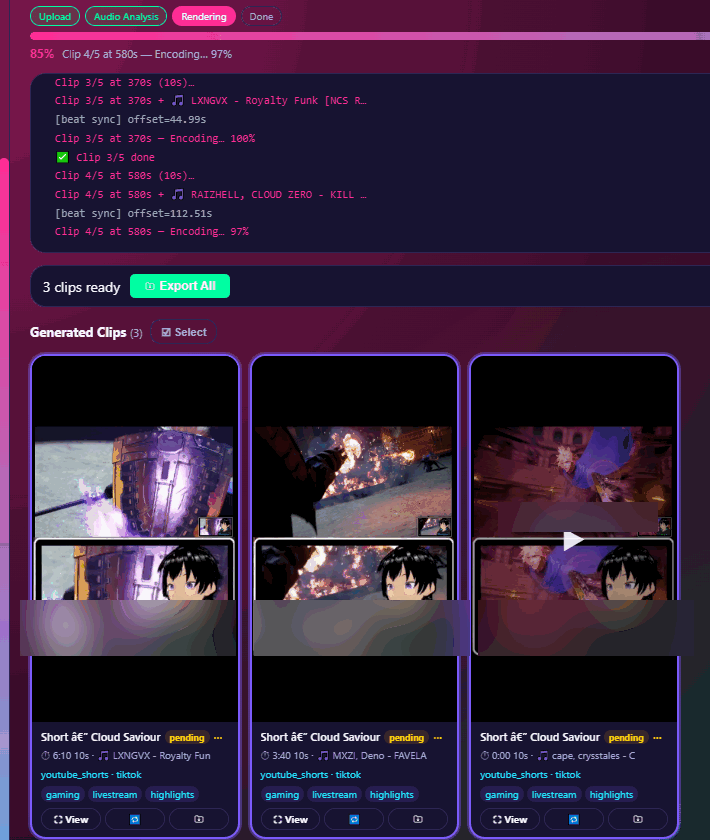This screenshot has width=710, height=840.
Task: Click the LXNGVX card title 'Short — Cloud Saviour'
Action: coord(101,738)
